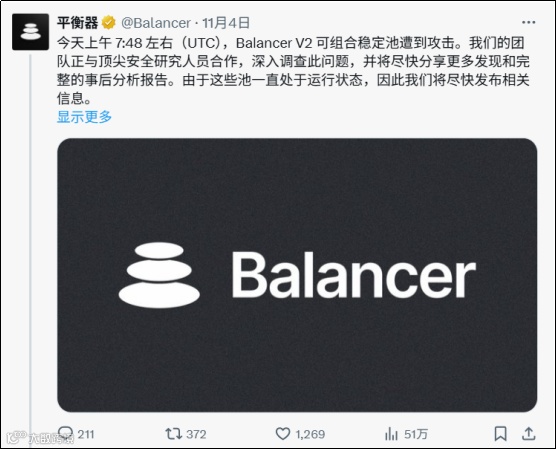Click the 211 replies count
Screen dimensions: 557x450
click(x=86, y=434)
